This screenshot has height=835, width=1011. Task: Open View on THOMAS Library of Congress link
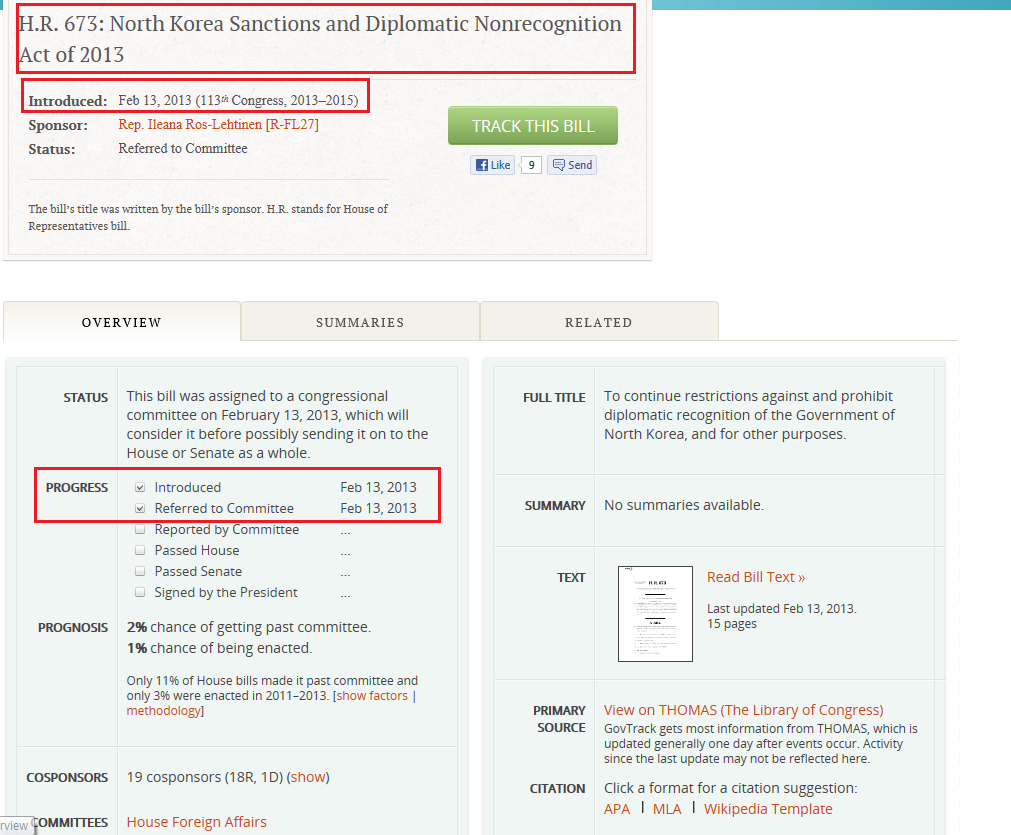click(x=743, y=710)
